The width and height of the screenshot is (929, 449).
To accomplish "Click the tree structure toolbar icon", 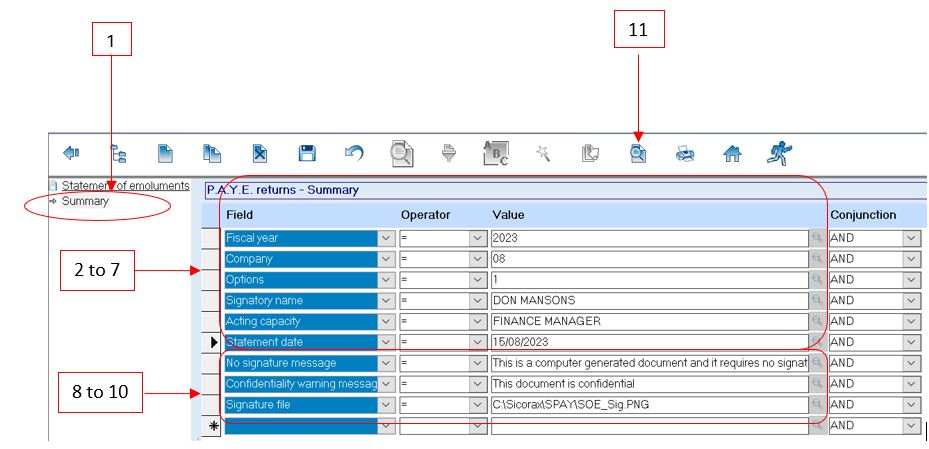I will 118,153.
